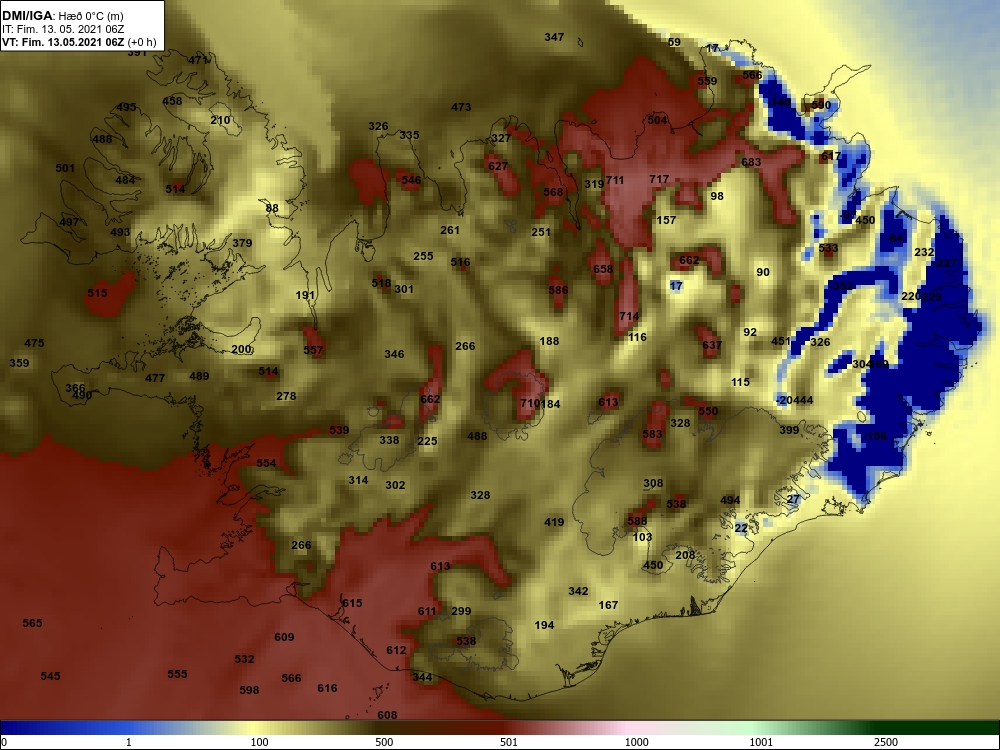Click the map value '232'

[925, 253]
